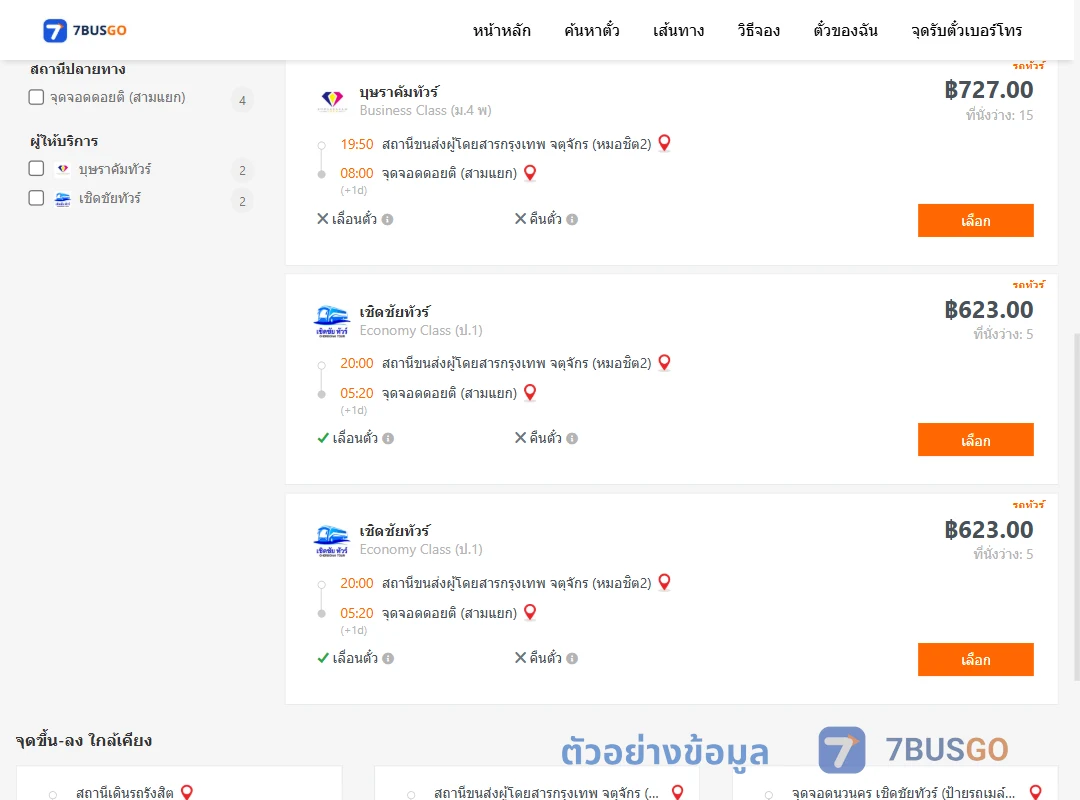Screen dimensions: 1080x800
Task: Click บุษราคัมทัวร์ logo in provider filter
Action: pyautogui.click(x=63, y=169)
